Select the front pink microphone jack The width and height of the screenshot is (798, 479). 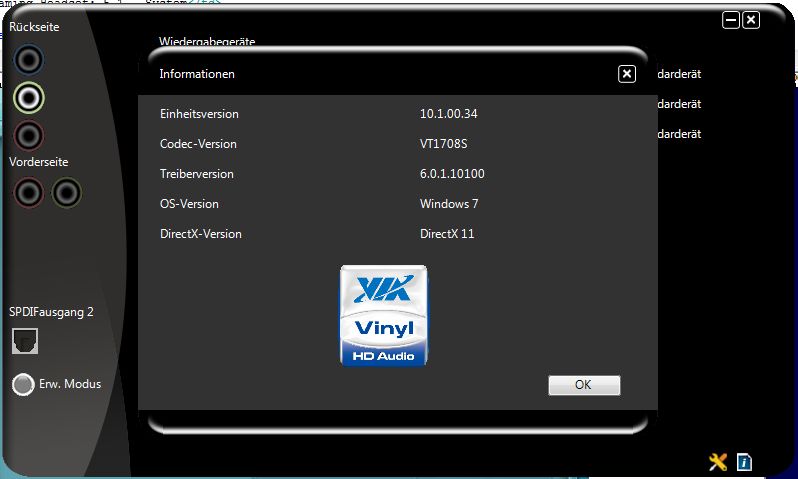point(28,193)
